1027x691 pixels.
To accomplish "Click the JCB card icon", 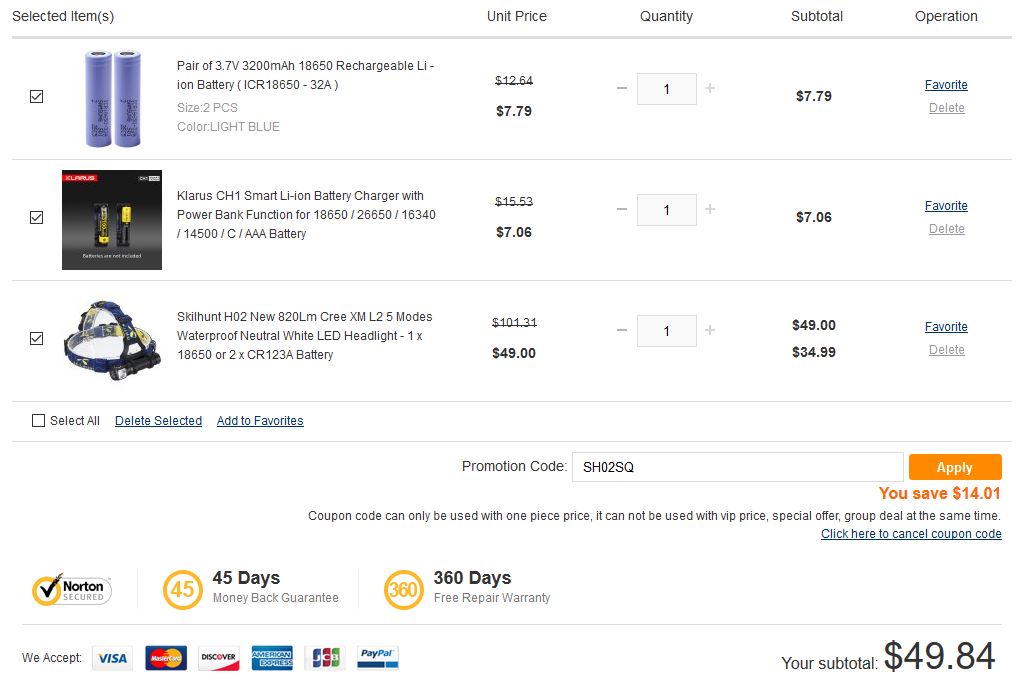I will click(325, 658).
